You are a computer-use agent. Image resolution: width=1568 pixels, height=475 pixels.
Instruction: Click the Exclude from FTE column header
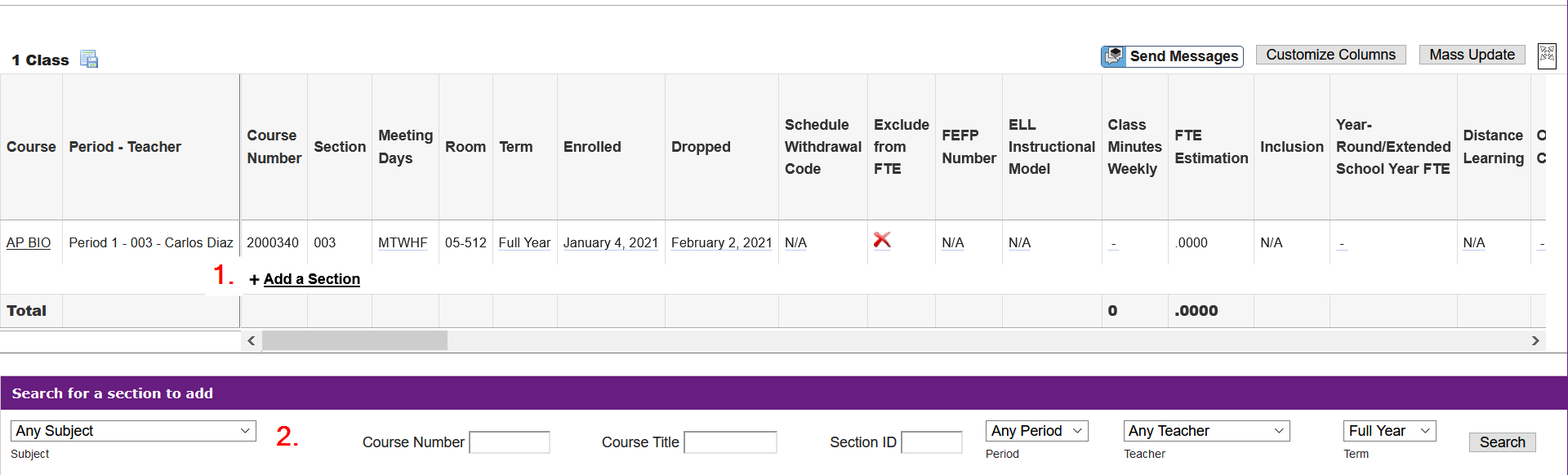click(x=902, y=147)
